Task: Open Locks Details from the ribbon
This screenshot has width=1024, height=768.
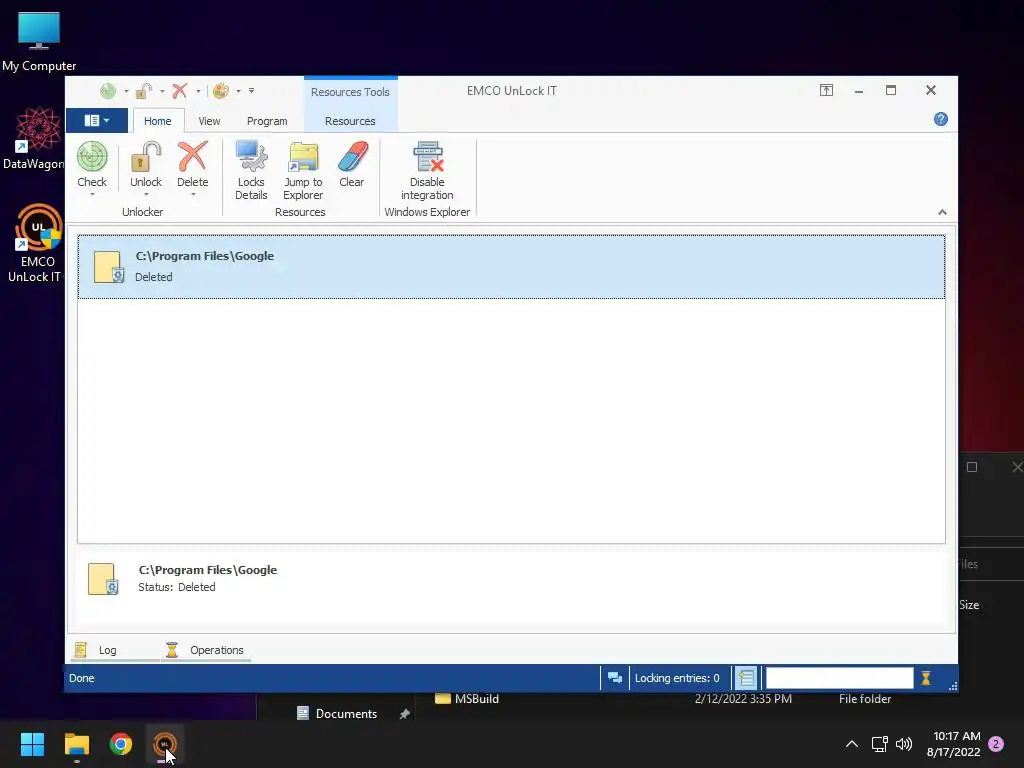Action: tap(251, 170)
